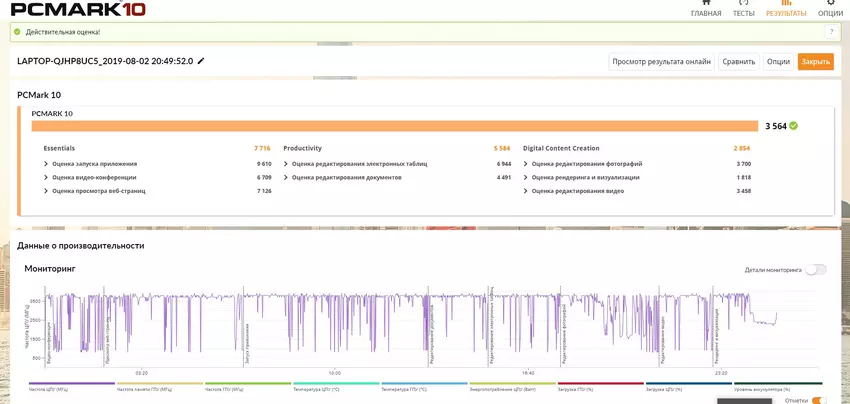Expand Оценка рендеринга и визуализации row
Image resolution: width=850 pixels, height=404 pixels.
[526, 177]
